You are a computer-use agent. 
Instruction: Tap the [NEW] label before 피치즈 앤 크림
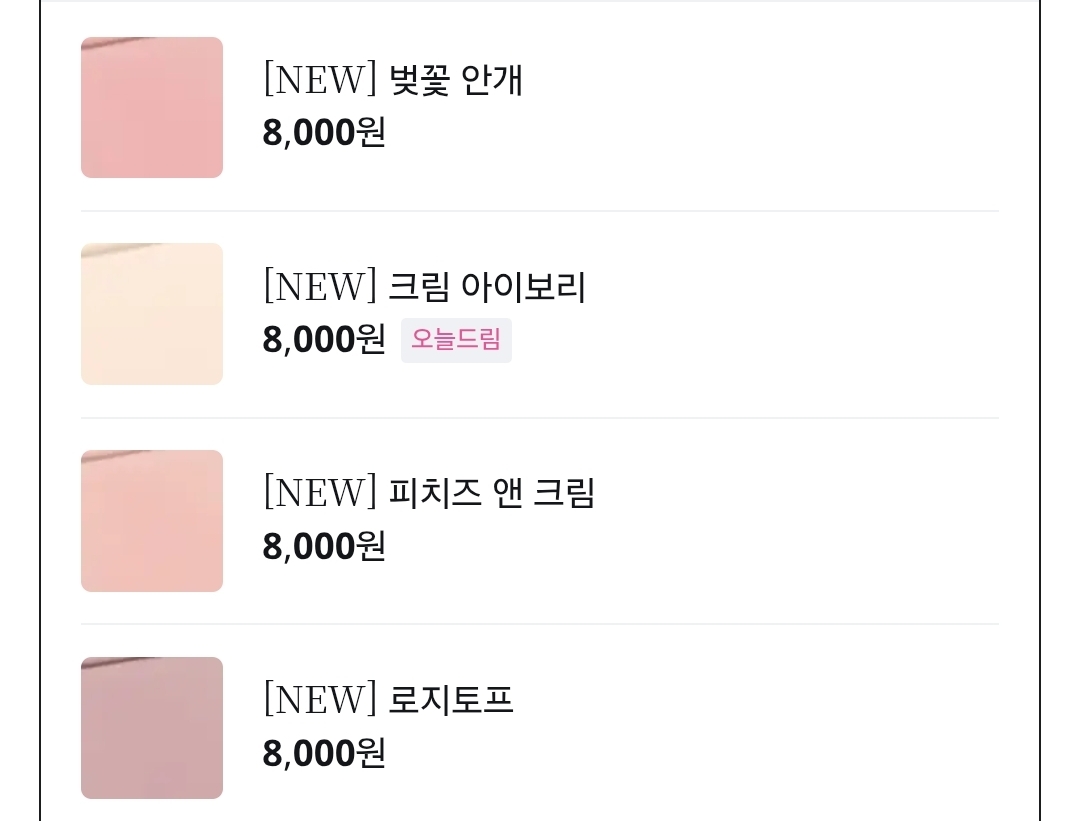[320, 493]
